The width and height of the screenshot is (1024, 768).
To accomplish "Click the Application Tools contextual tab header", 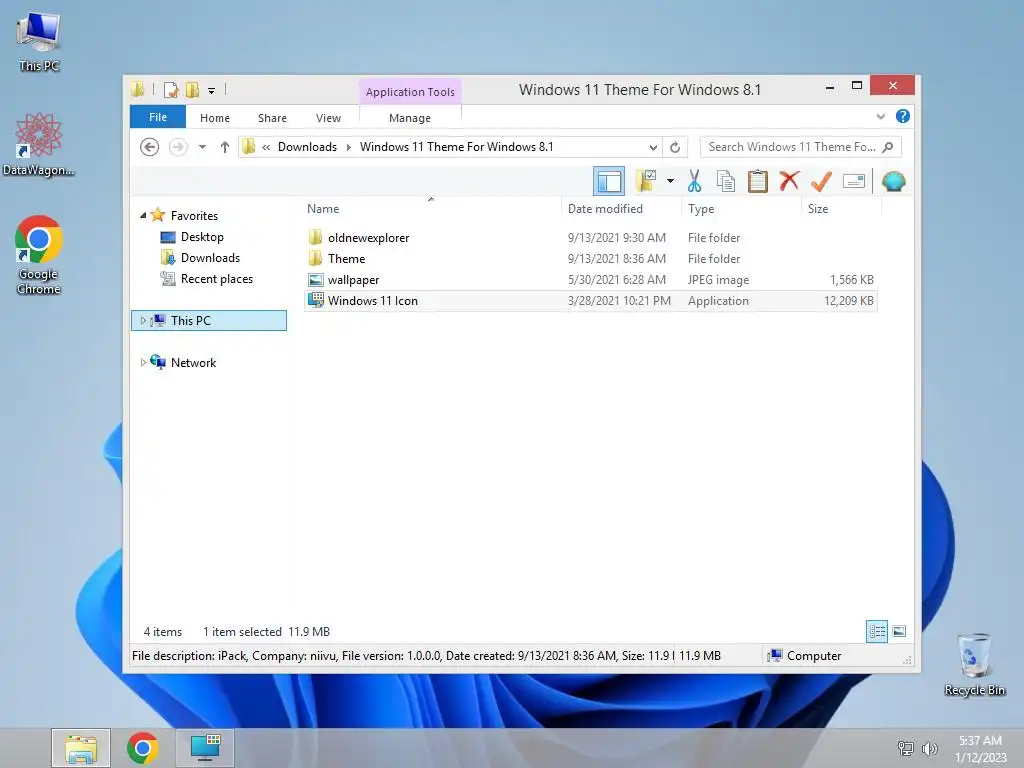I will (x=410, y=92).
